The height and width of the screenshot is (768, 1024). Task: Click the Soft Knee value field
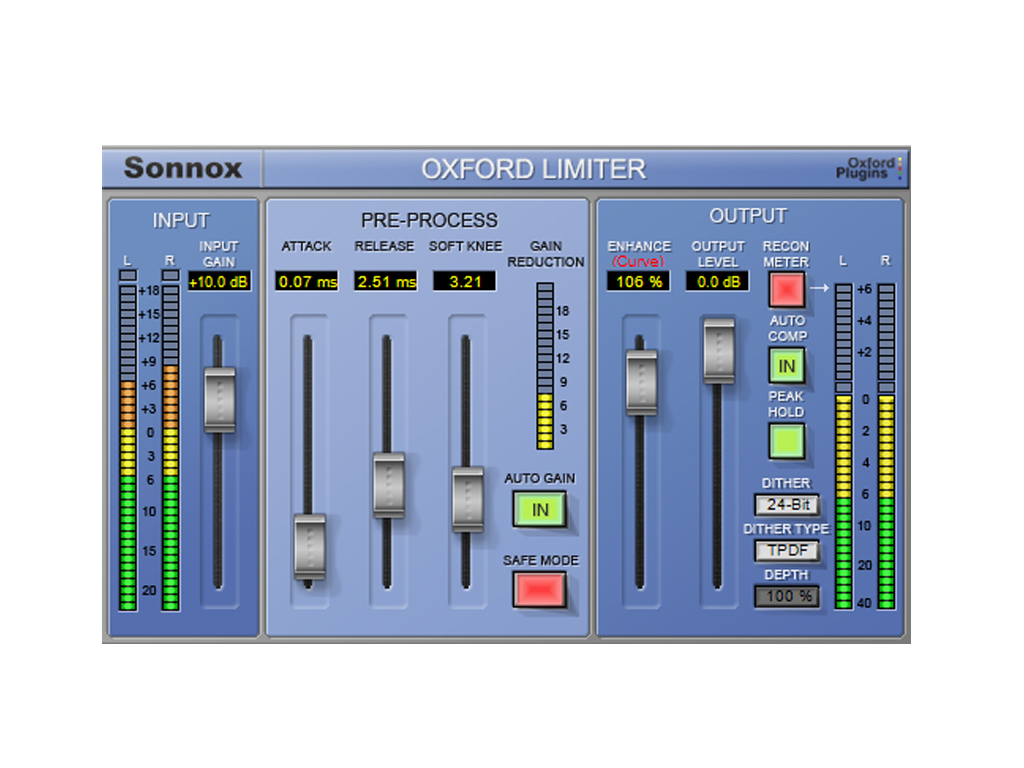465,282
